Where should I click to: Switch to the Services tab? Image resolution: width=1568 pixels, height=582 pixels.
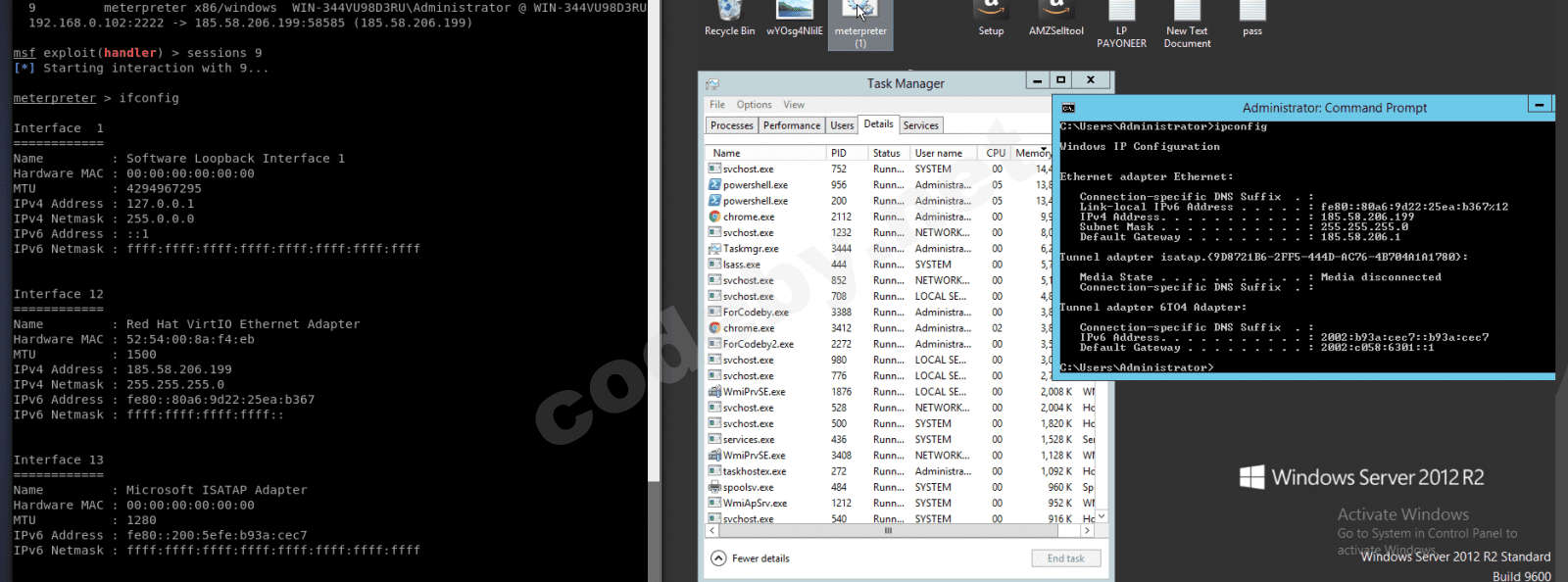coord(920,125)
